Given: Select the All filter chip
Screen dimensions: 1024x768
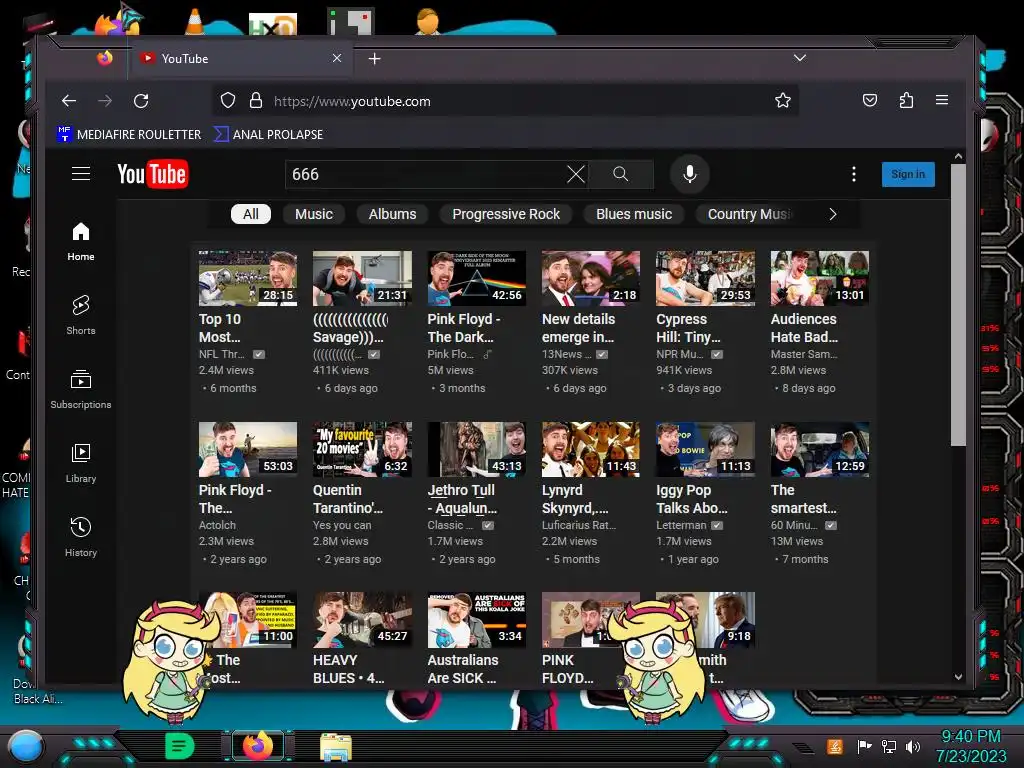Looking at the screenshot, I should coord(251,214).
